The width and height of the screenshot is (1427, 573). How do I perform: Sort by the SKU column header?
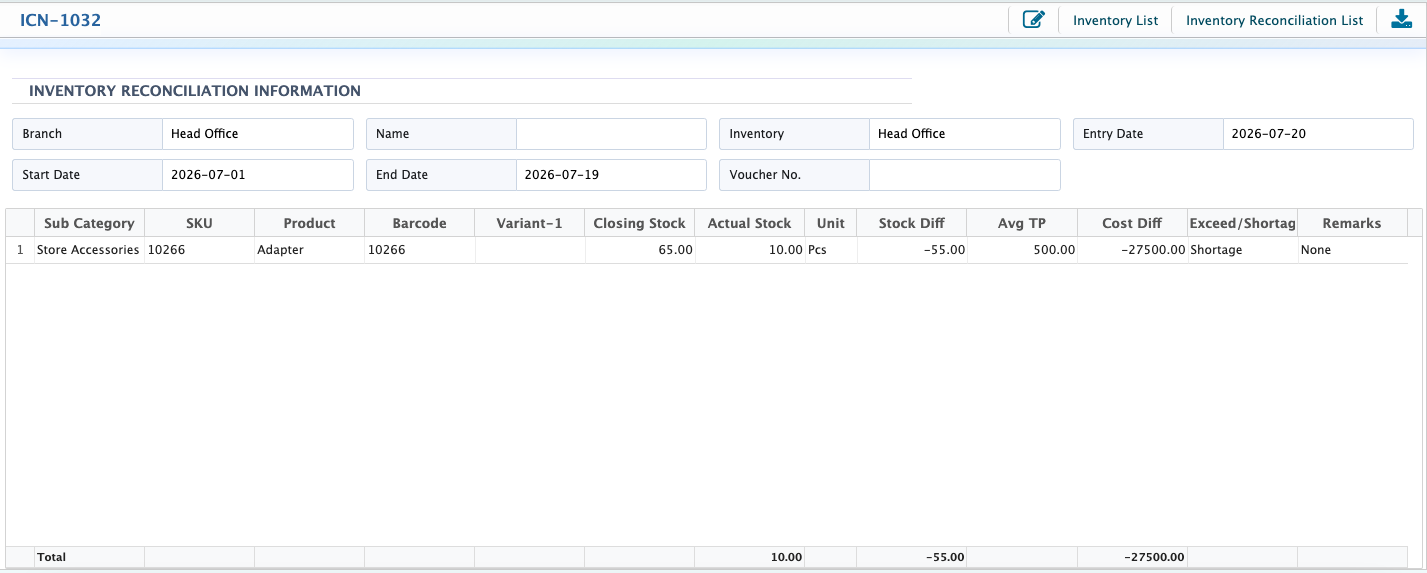(x=199, y=223)
